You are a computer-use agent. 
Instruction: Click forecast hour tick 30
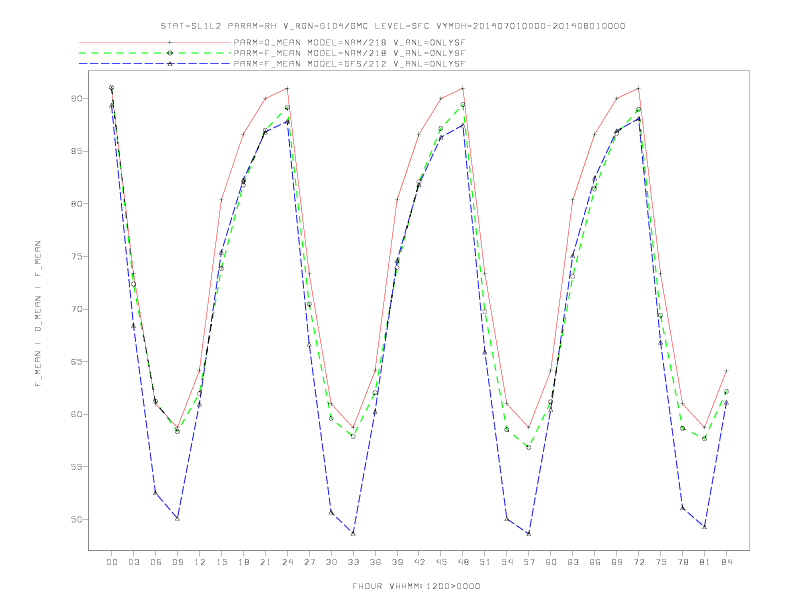pyautogui.click(x=331, y=562)
